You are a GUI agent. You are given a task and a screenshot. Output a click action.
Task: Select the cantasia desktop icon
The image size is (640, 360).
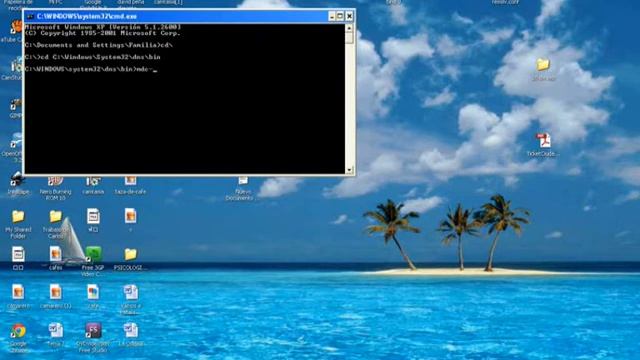tap(93, 185)
